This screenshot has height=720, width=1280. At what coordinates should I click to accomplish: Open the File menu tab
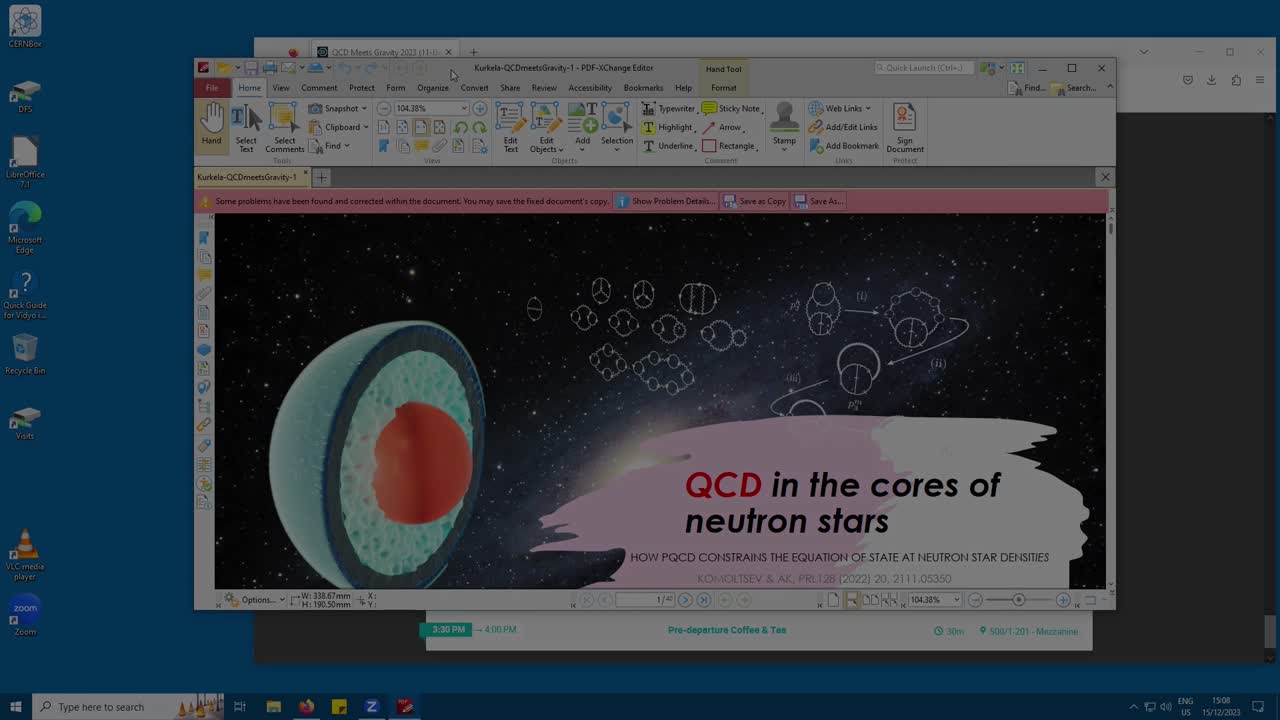point(212,88)
